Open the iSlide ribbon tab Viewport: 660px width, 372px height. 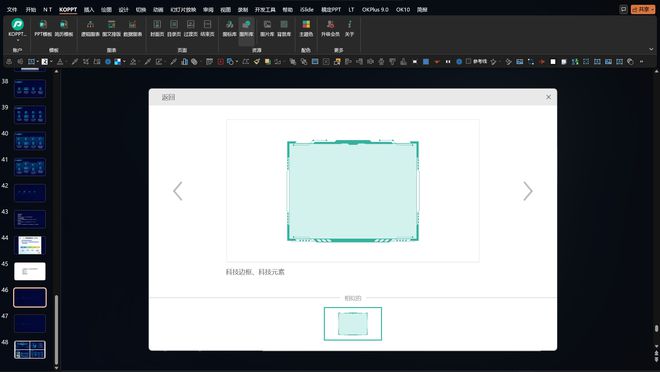[x=306, y=9]
